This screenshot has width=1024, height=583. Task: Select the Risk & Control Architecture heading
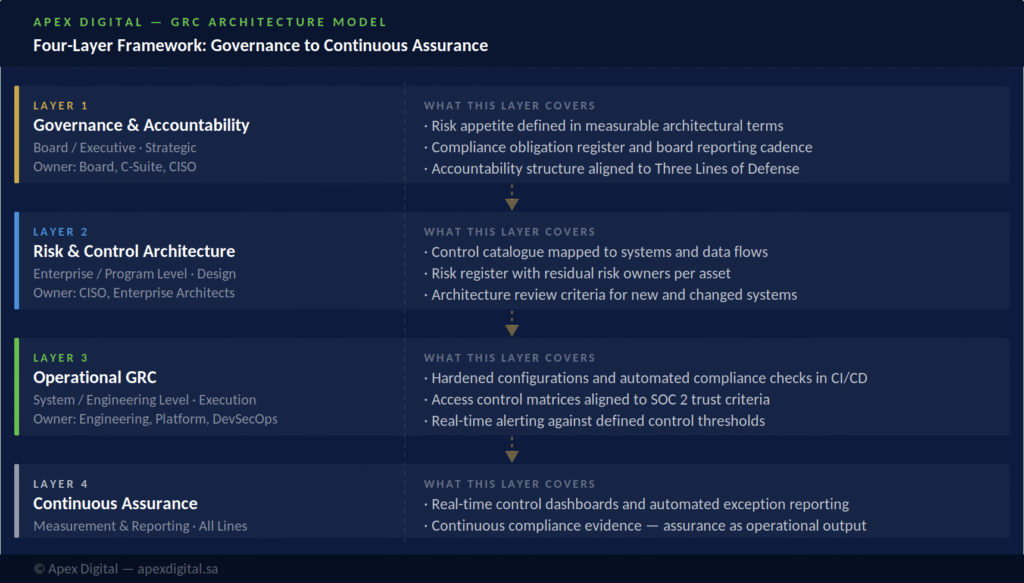134,251
